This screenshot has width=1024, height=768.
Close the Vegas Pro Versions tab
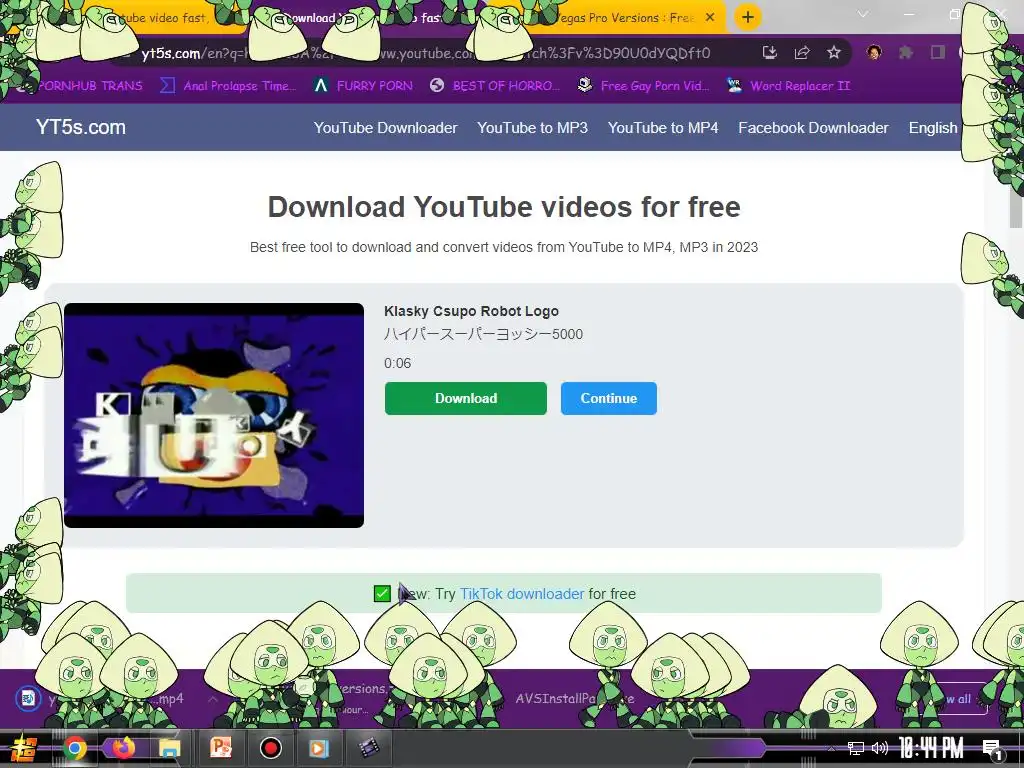pyautogui.click(x=710, y=18)
